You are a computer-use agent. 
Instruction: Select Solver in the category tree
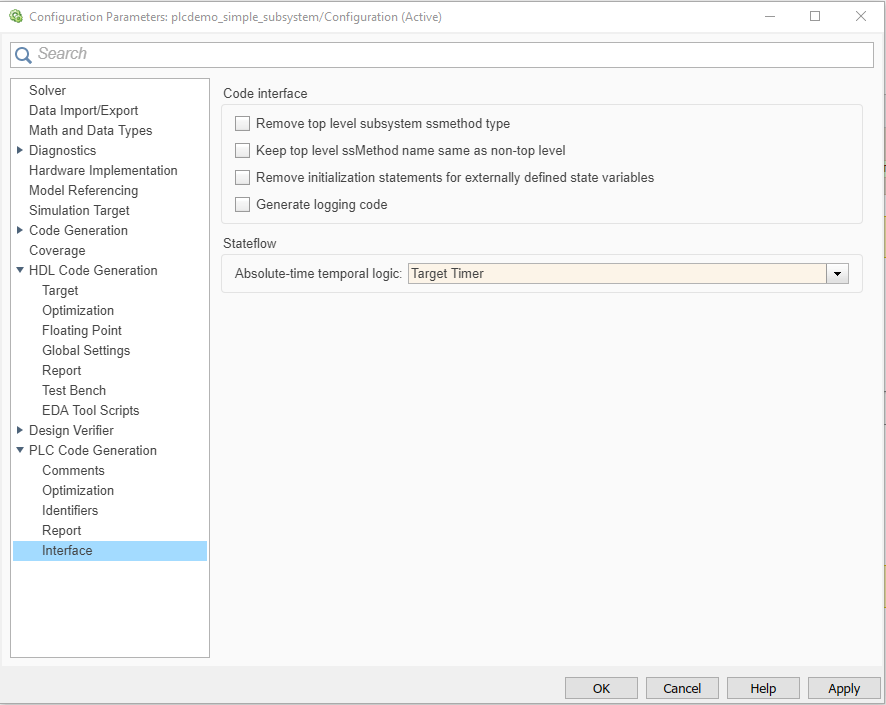tap(48, 91)
